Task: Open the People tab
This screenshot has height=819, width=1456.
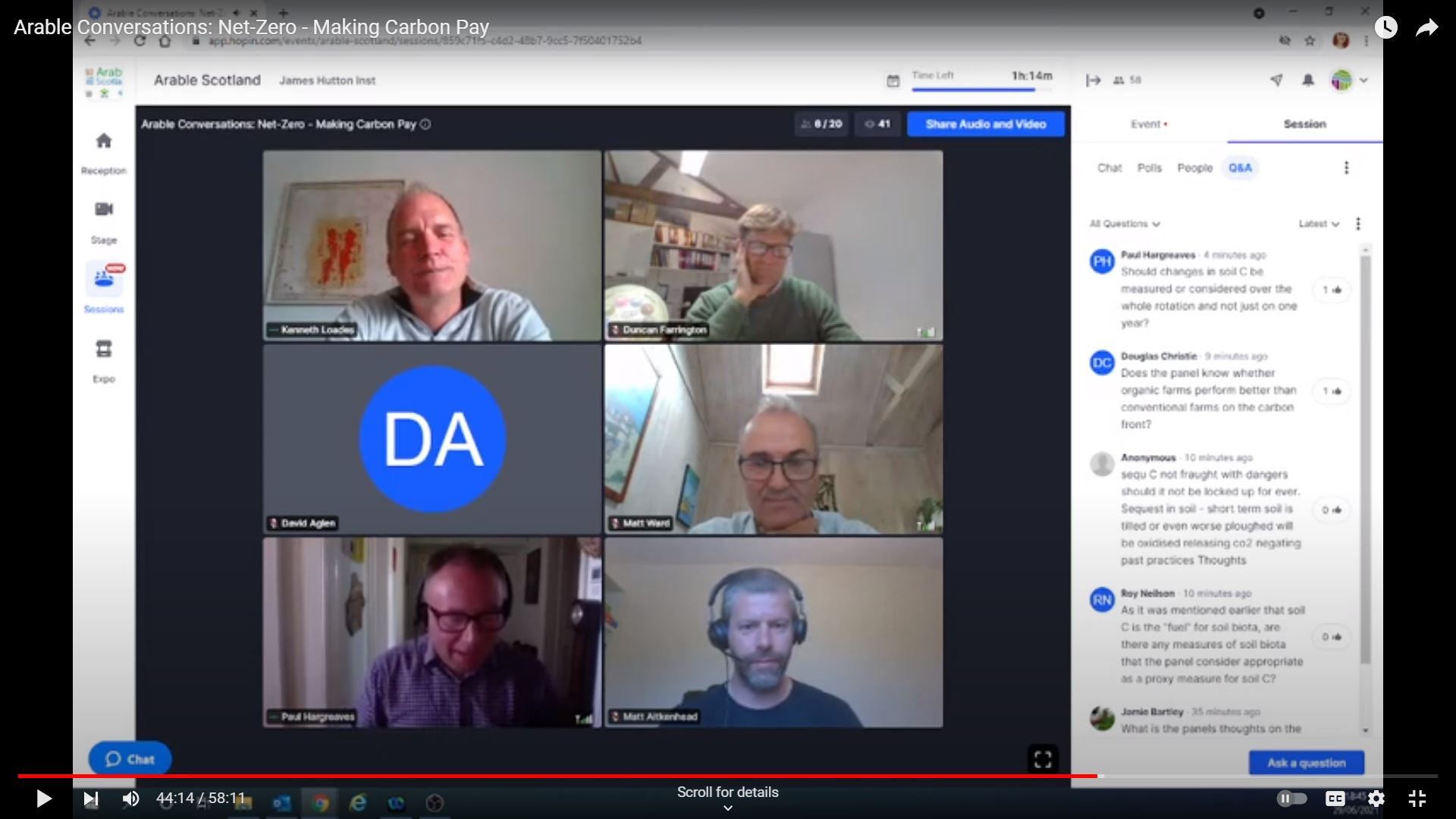Action: pyautogui.click(x=1195, y=168)
